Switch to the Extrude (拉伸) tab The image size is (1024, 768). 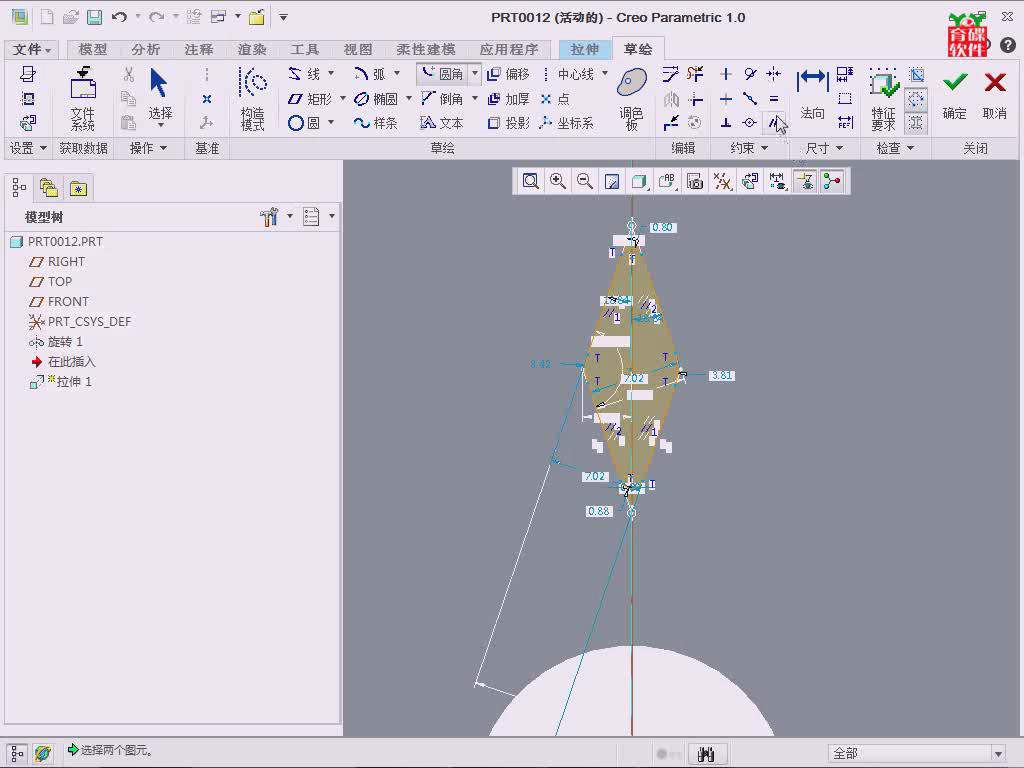pyautogui.click(x=584, y=50)
